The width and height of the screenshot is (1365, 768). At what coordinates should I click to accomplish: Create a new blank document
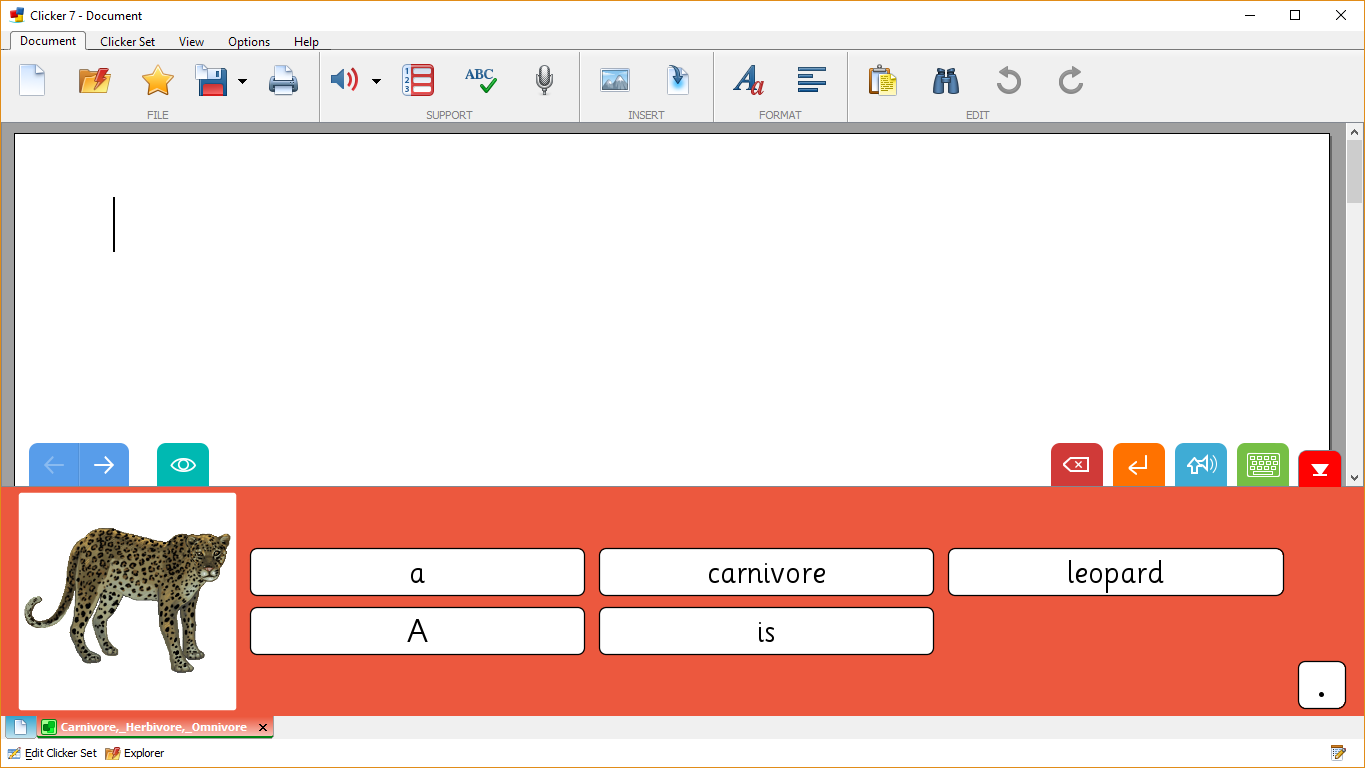click(x=33, y=80)
